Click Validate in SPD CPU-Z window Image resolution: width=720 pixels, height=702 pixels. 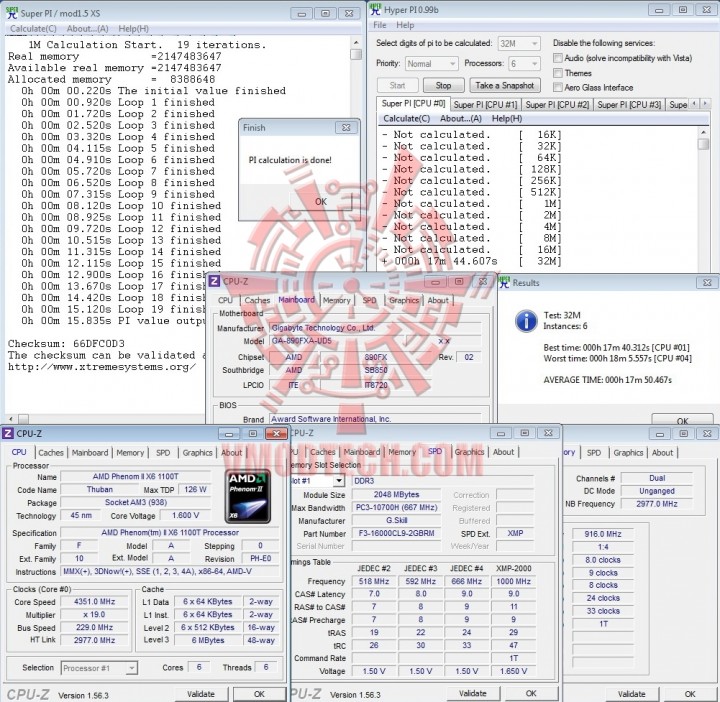tap(472, 693)
